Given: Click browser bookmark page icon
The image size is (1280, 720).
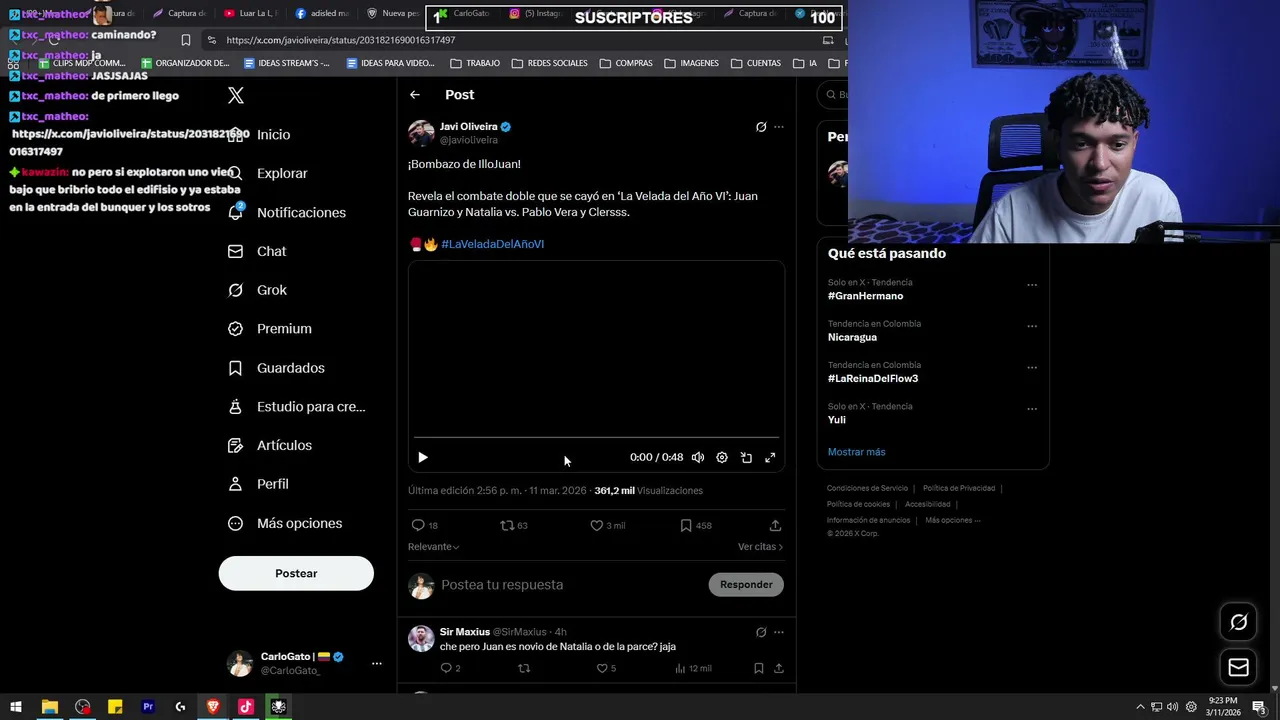Looking at the screenshot, I should pyautogui.click(x=186, y=40).
